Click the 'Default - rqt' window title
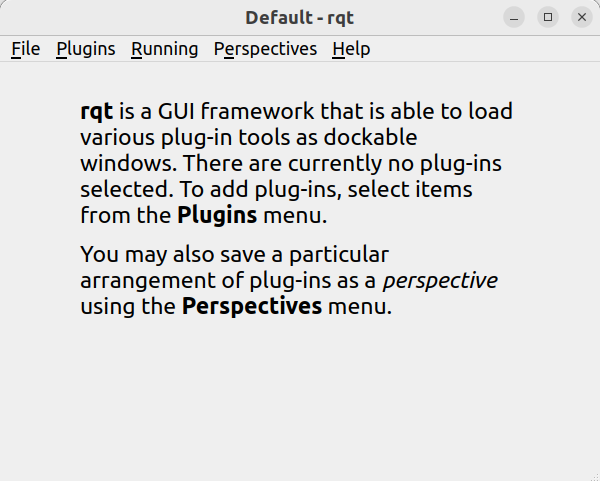600x481 pixels. [300, 18]
